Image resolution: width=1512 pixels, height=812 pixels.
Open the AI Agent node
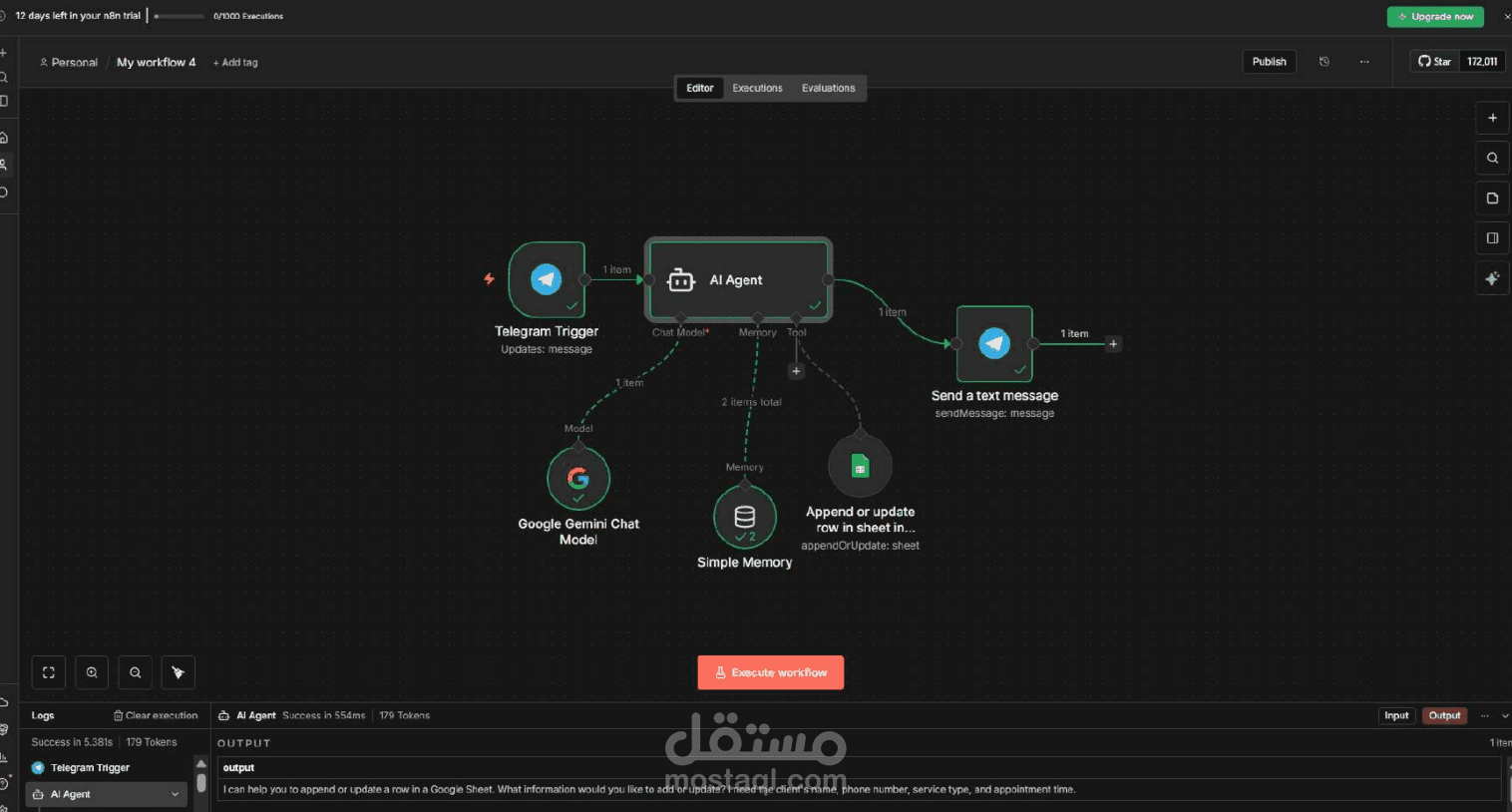[x=738, y=279]
